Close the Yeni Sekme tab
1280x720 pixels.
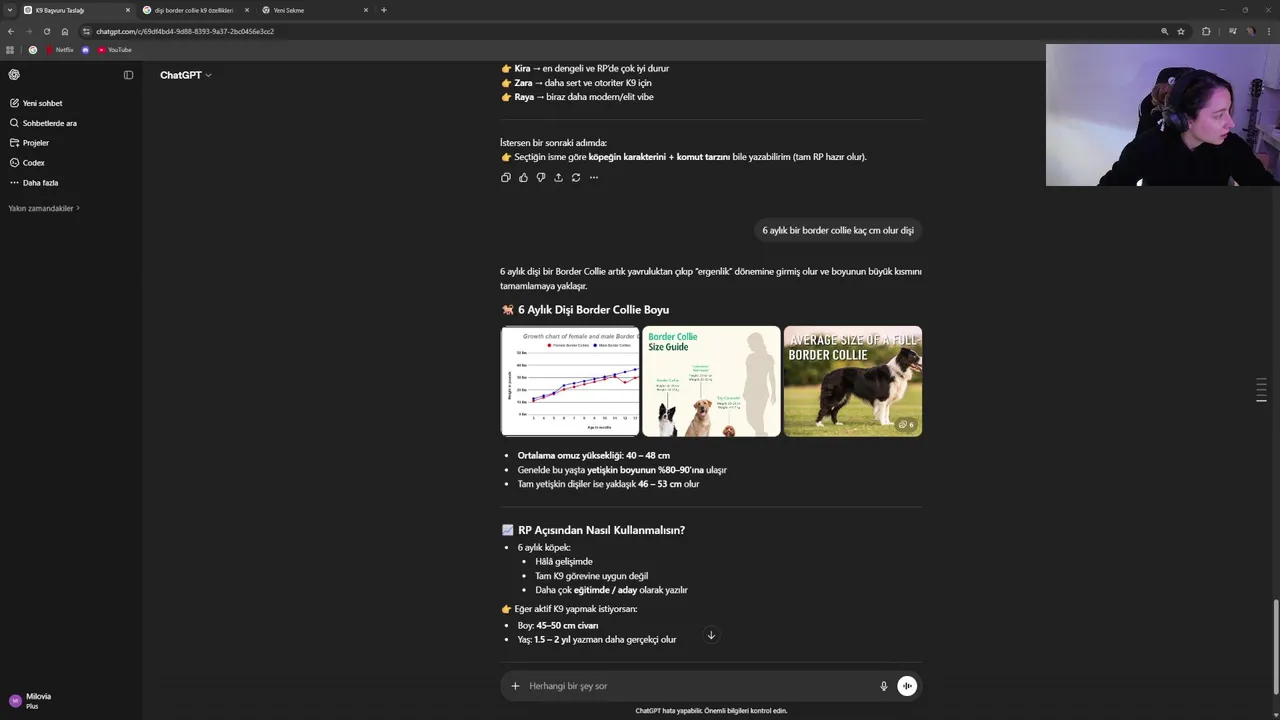pos(366,10)
